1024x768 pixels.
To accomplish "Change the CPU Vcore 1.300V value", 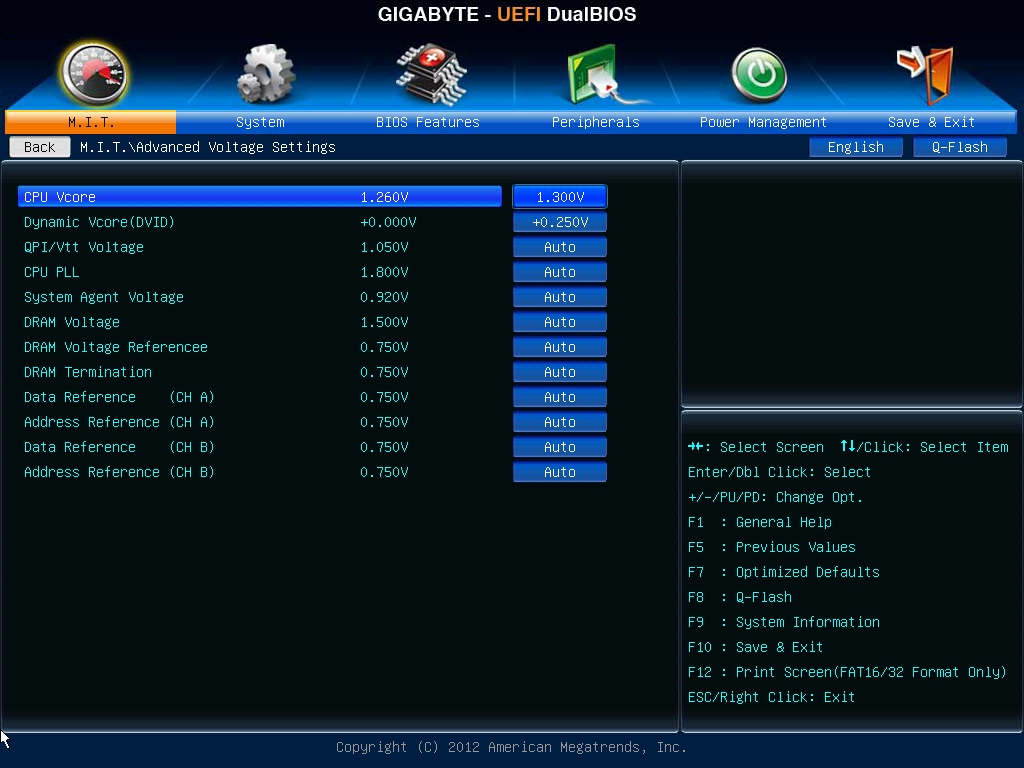I will pos(560,197).
